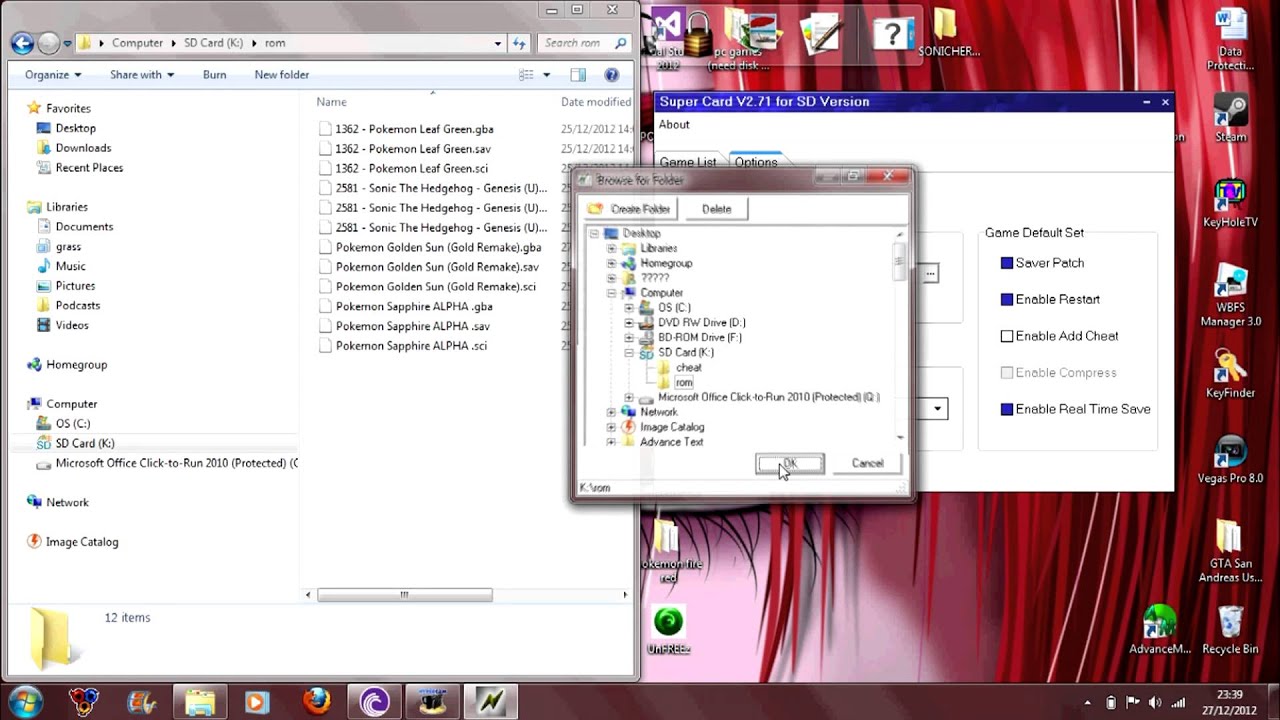Expand Network node in Browse dialog tree
This screenshot has height=720, width=1280.
coord(611,412)
